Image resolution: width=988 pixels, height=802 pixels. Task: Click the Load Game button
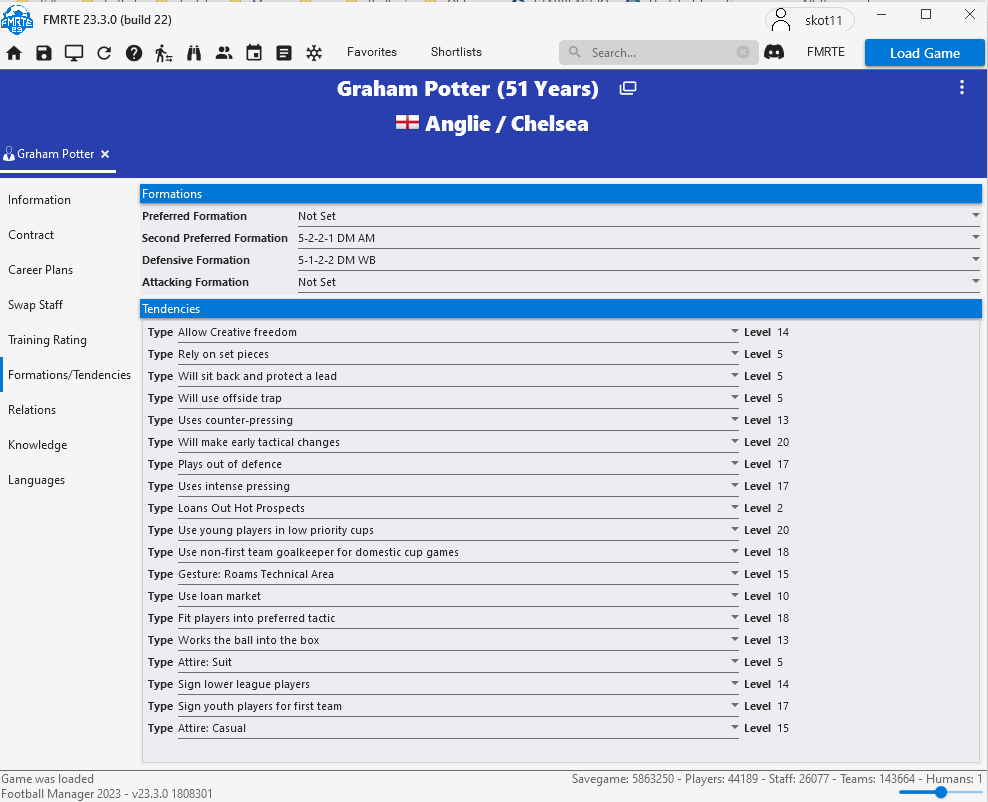[924, 52]
